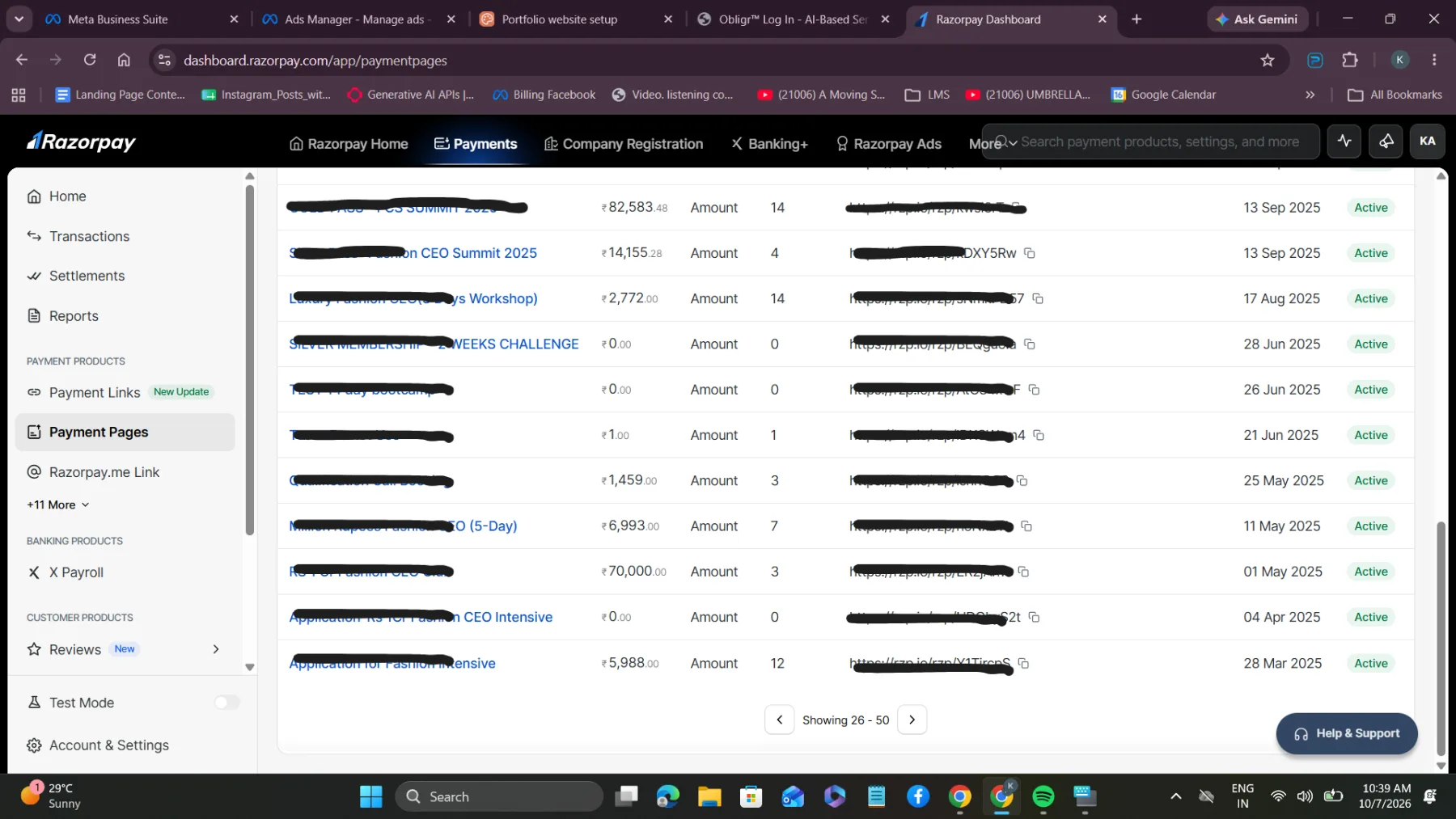This screenshot has width=1456, height=819.
Task: Copy the link in the 26 Jun 2025 row
Action: point(1034,390)
